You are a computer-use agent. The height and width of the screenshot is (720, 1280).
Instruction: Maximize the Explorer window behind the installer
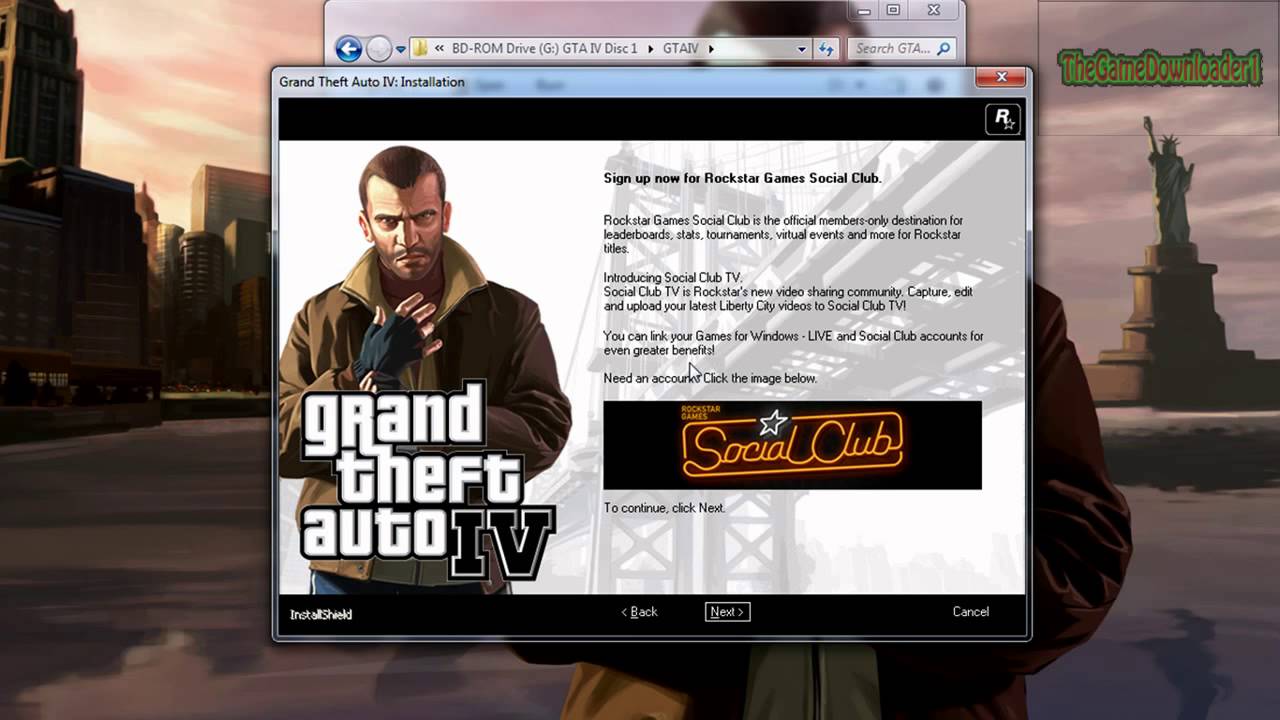893,10
